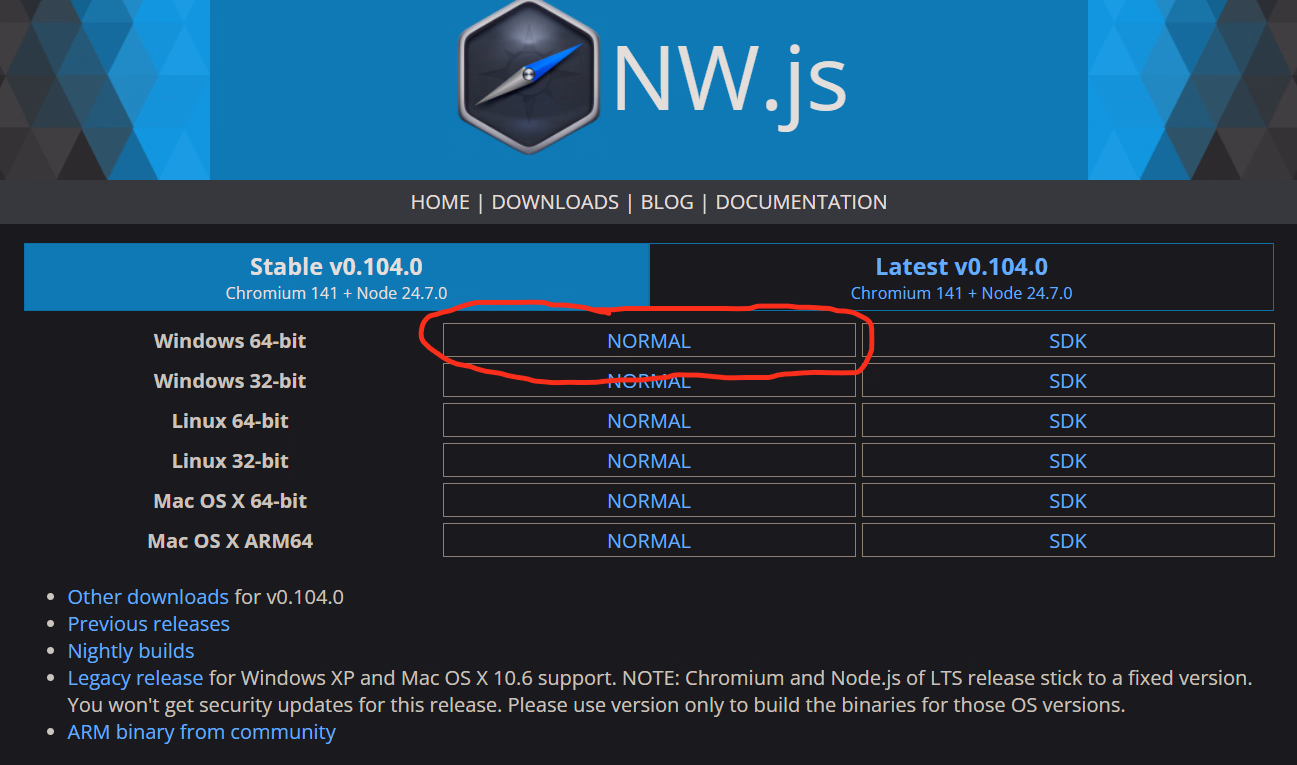
Task: Go to the DOWNLOADS page
Action: click(555, 202)
